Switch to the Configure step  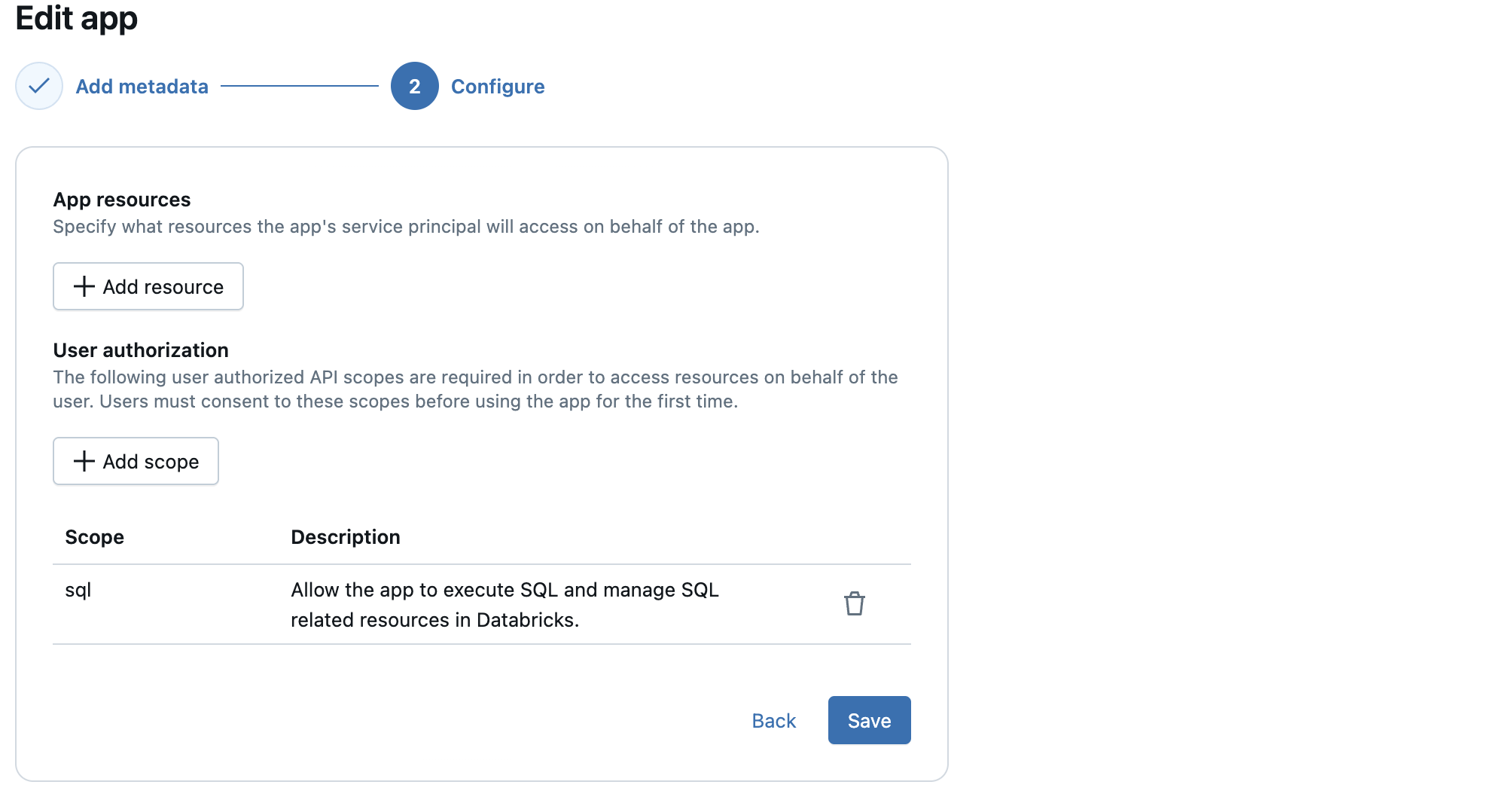pos(498,86)
